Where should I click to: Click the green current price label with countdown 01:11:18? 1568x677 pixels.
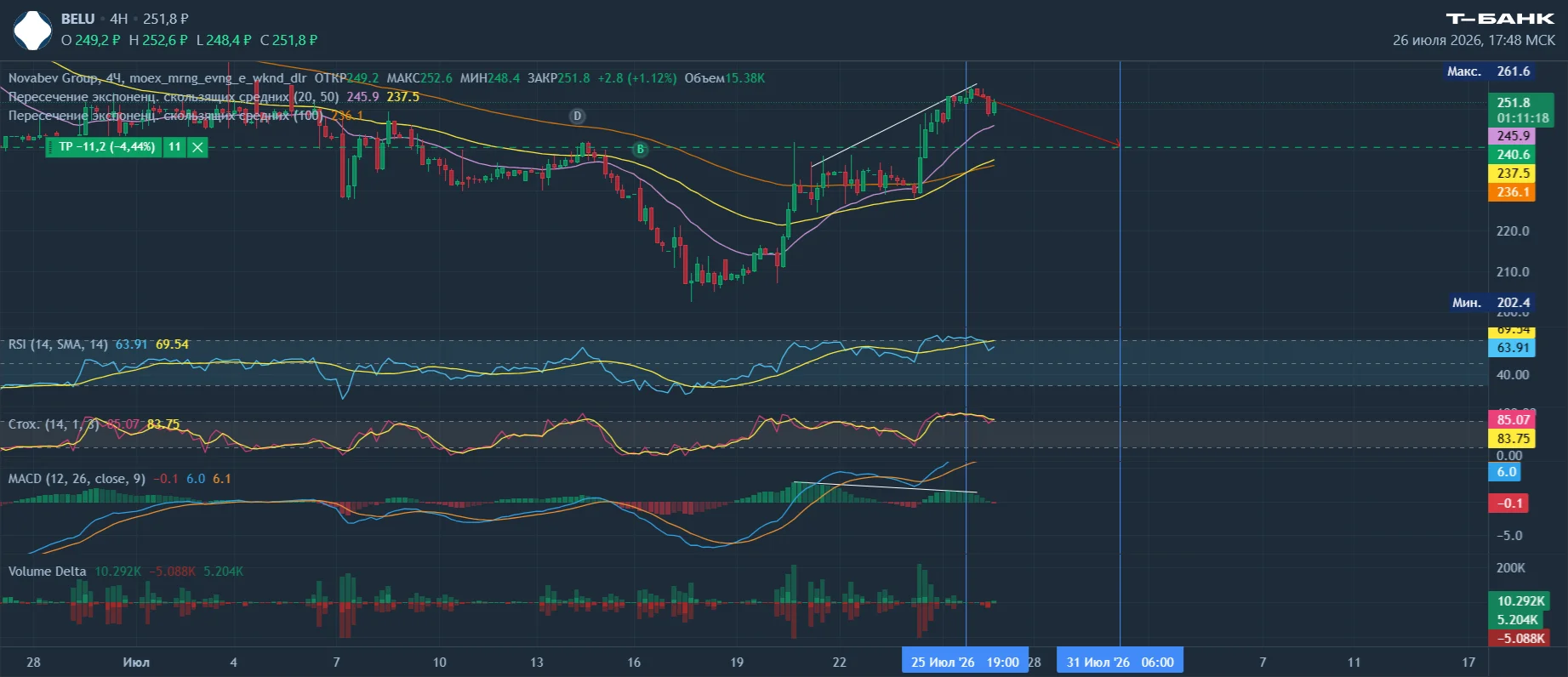[1521, 111]
